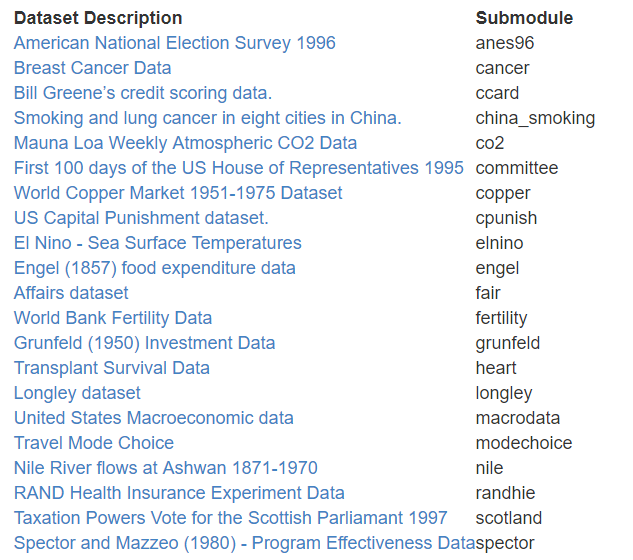Select Grunfeld (1950) Investment Data link
This screenshot has width=633, height=560.
click(x=145, y=343)
